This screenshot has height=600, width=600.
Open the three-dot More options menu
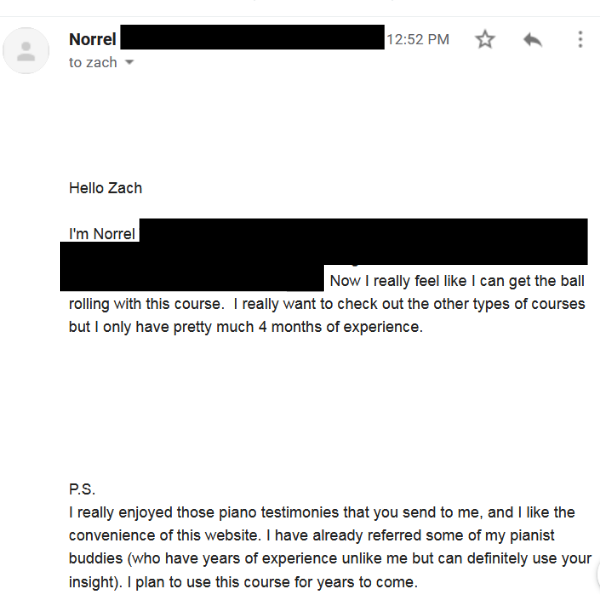coord(580,40)
